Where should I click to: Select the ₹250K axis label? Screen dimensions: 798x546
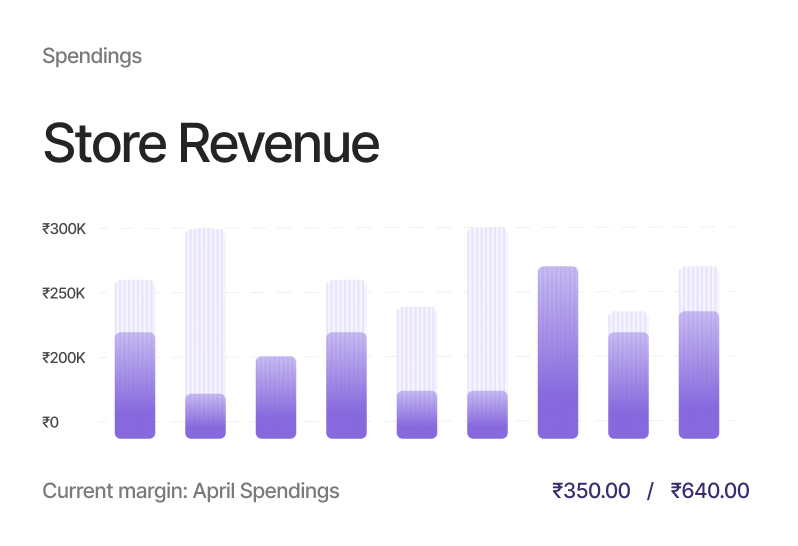coord(64,294)
